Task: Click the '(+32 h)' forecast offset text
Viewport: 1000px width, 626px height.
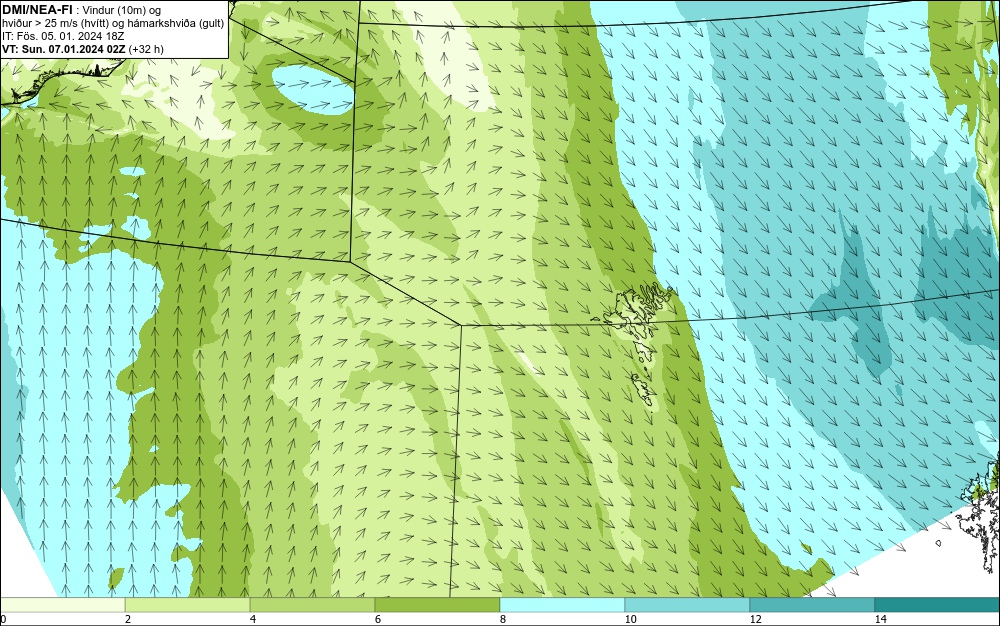Action: click(146, 49)
